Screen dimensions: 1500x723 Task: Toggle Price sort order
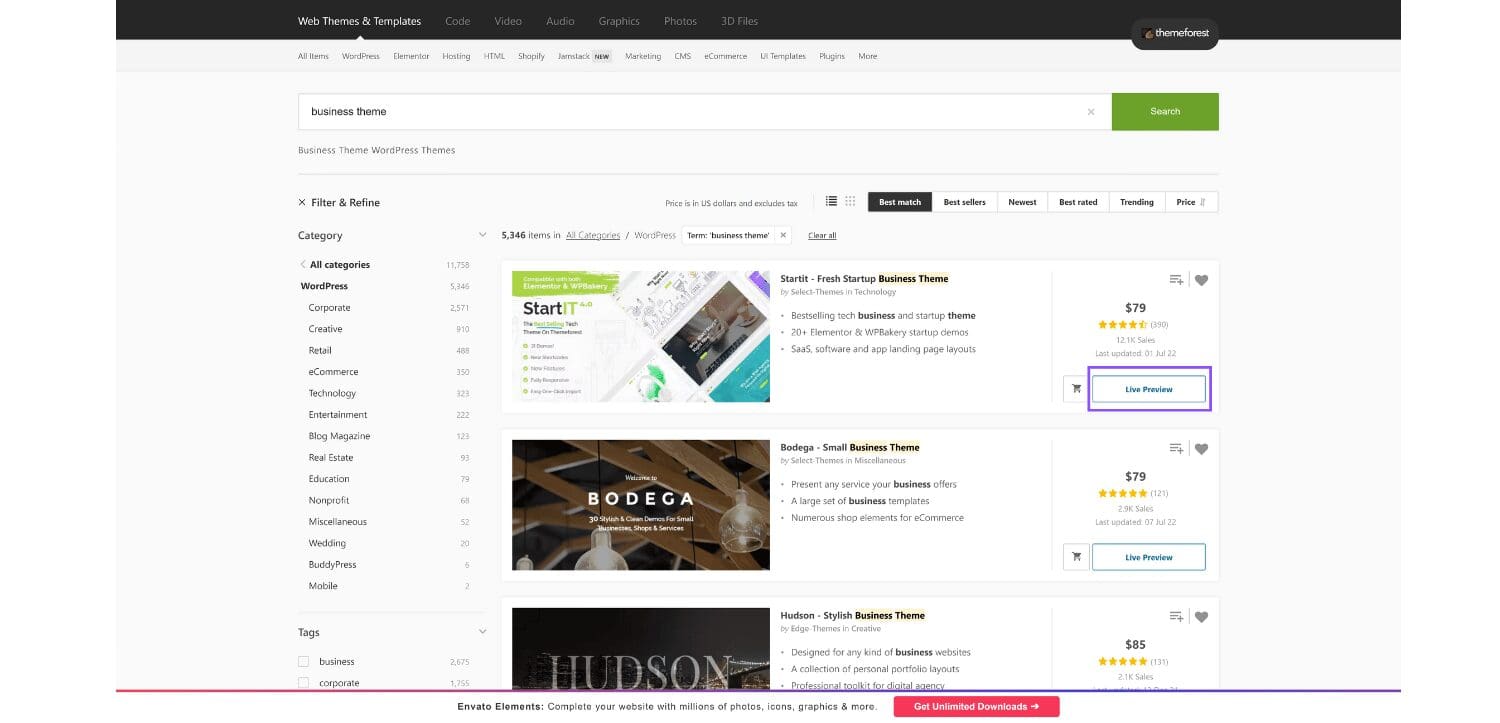[1191, 202]
